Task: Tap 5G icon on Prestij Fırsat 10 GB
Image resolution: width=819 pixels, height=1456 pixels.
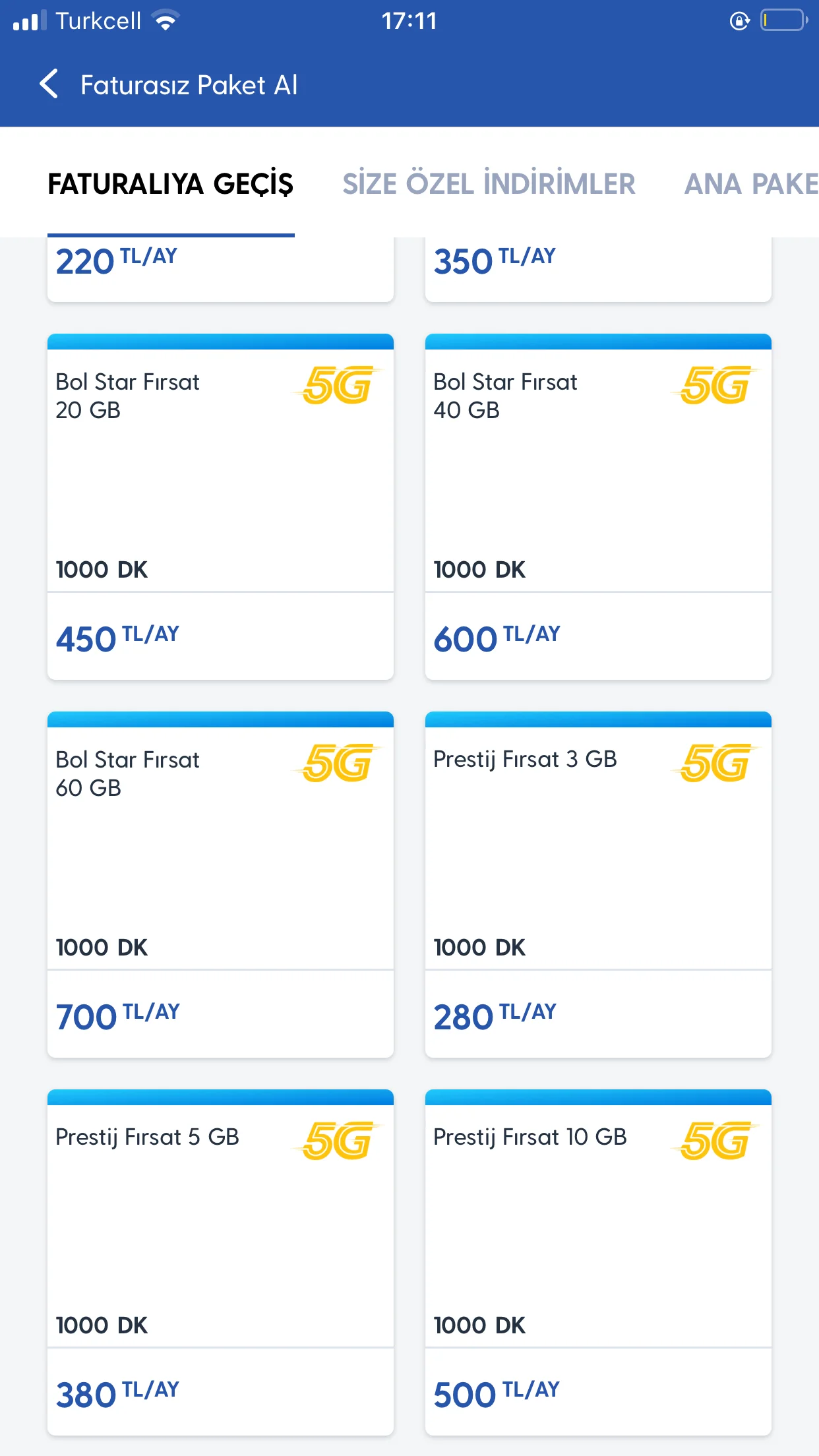Action: click(715, 1141)
